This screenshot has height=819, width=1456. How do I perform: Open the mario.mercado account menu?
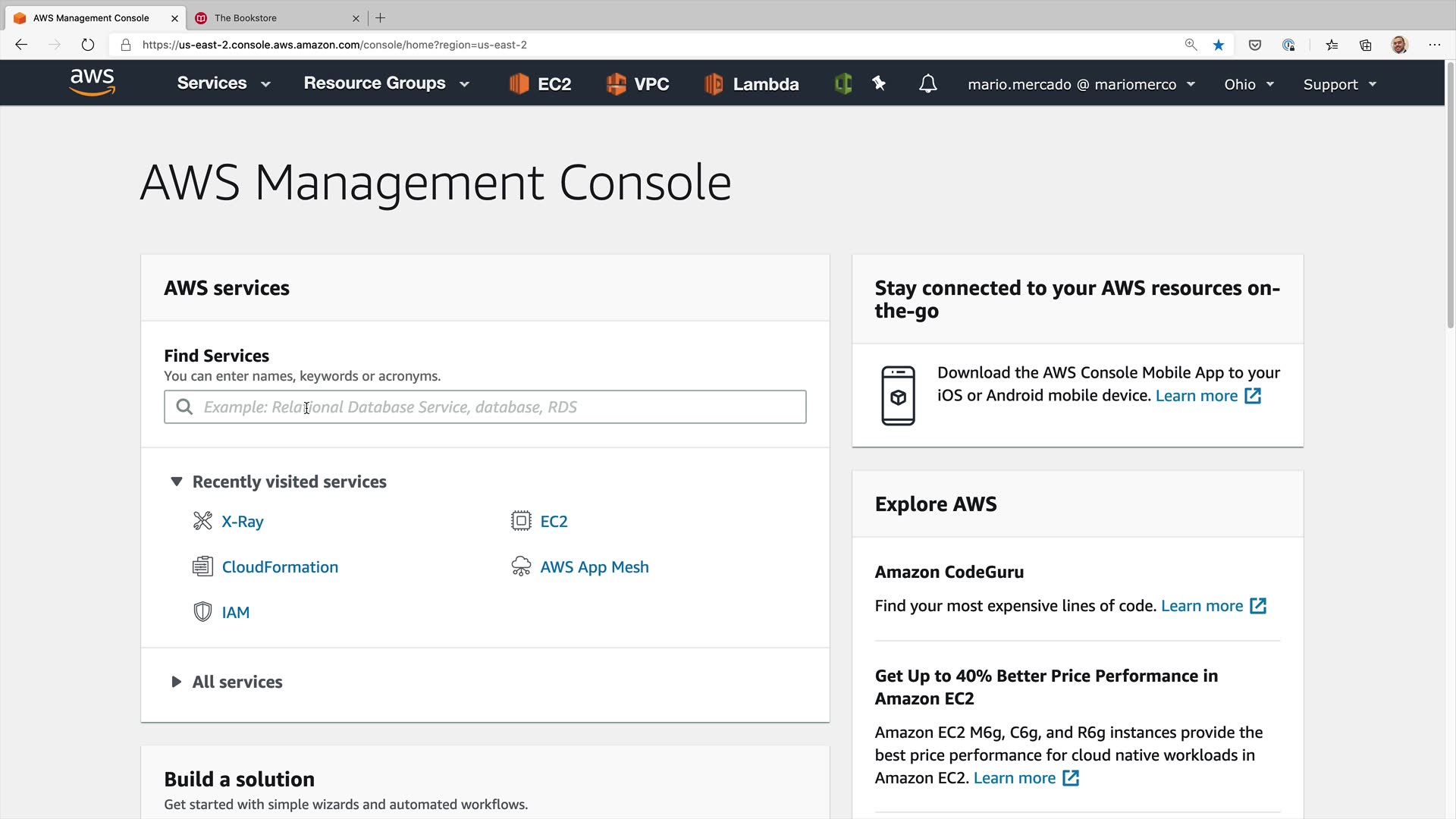coord(1081,84)
